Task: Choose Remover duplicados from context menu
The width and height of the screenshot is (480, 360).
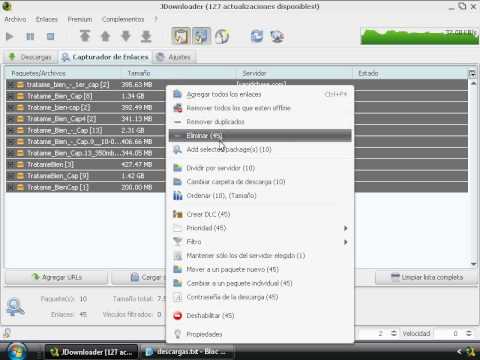Action: 260,122
